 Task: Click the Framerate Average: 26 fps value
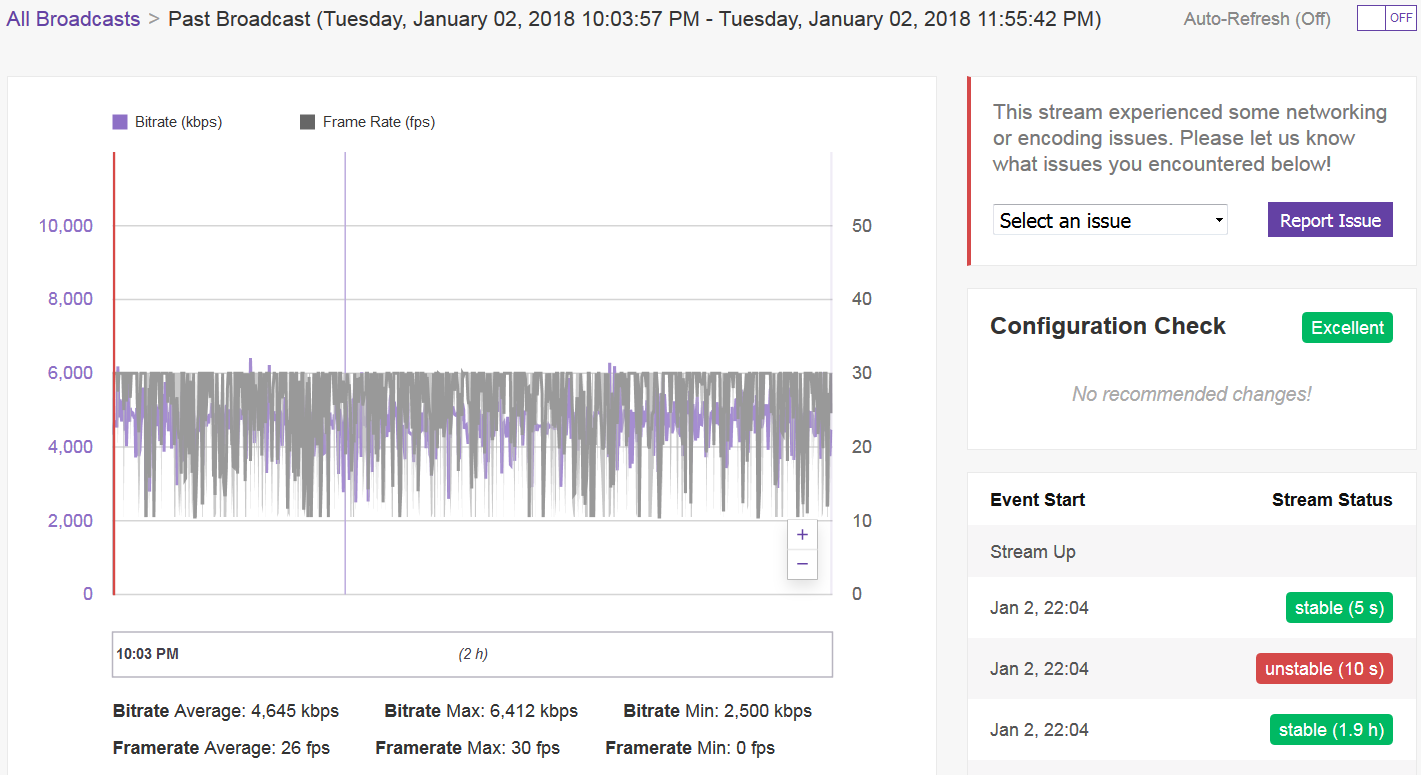click(x=221, y=748)
